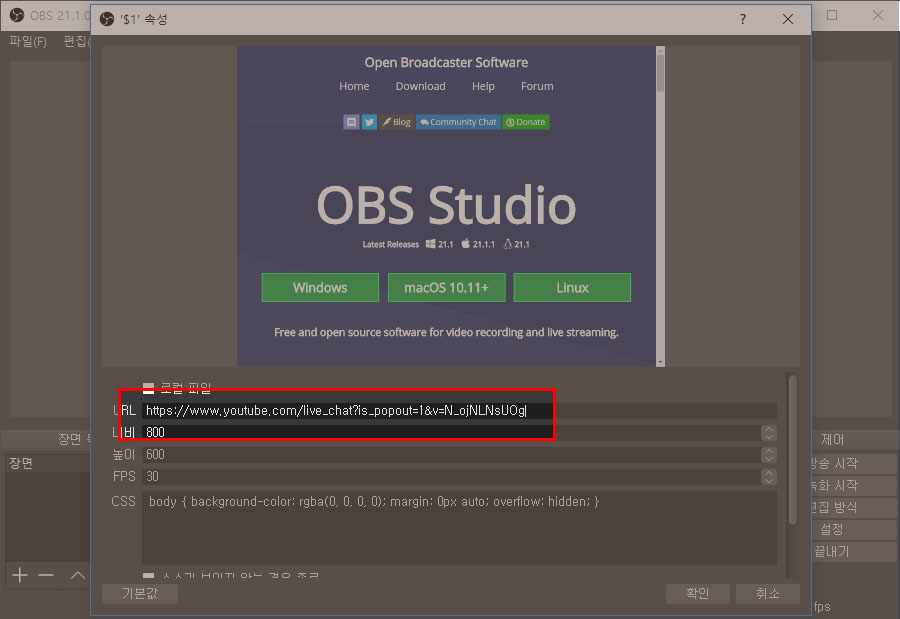Click the Windows logo beside release 21.1
Screen dimensions: 900x619
tap(430, 244)
